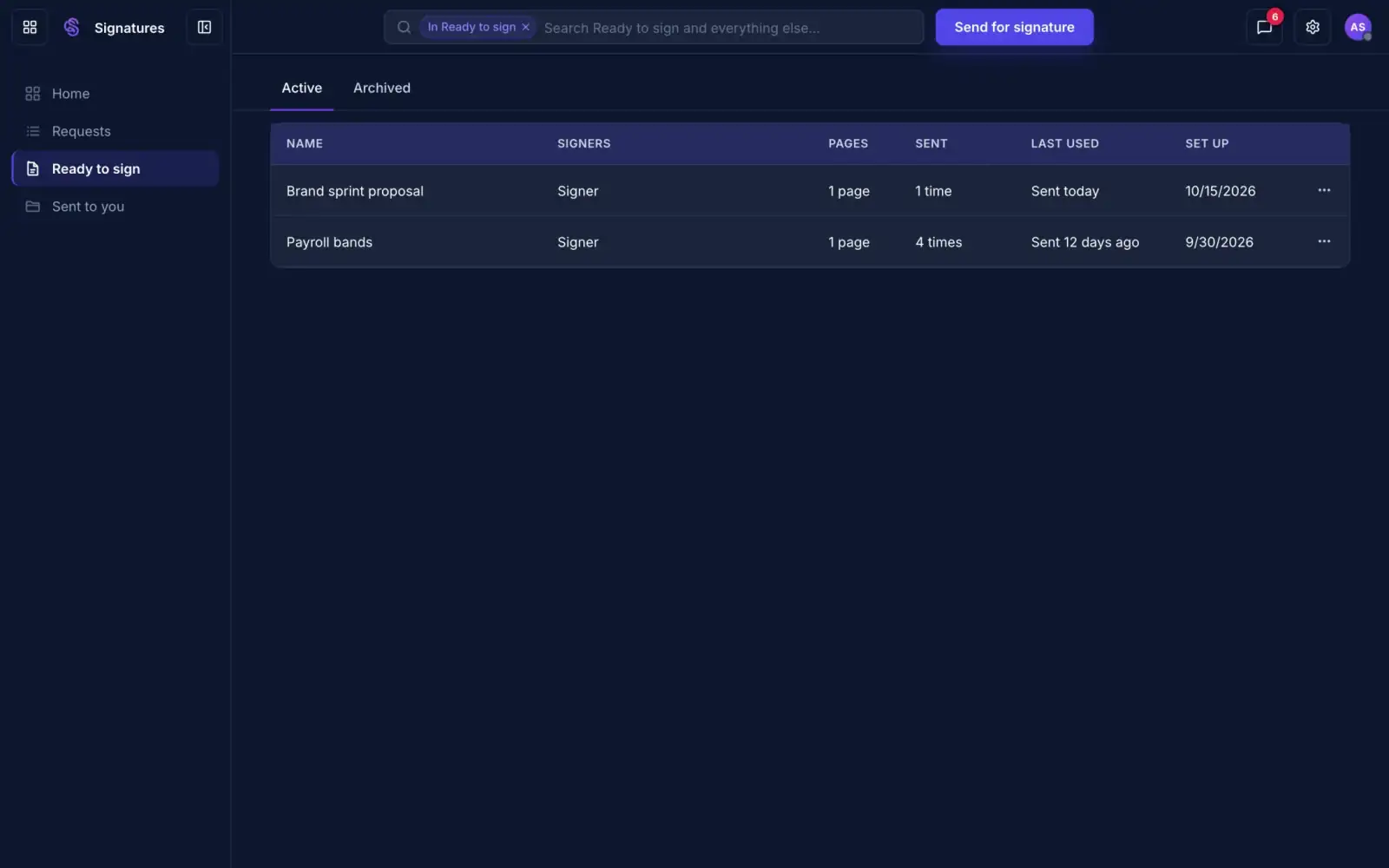Click Signer in Payroll bands row
The image size is (1389, 868).
pos(578,242)
